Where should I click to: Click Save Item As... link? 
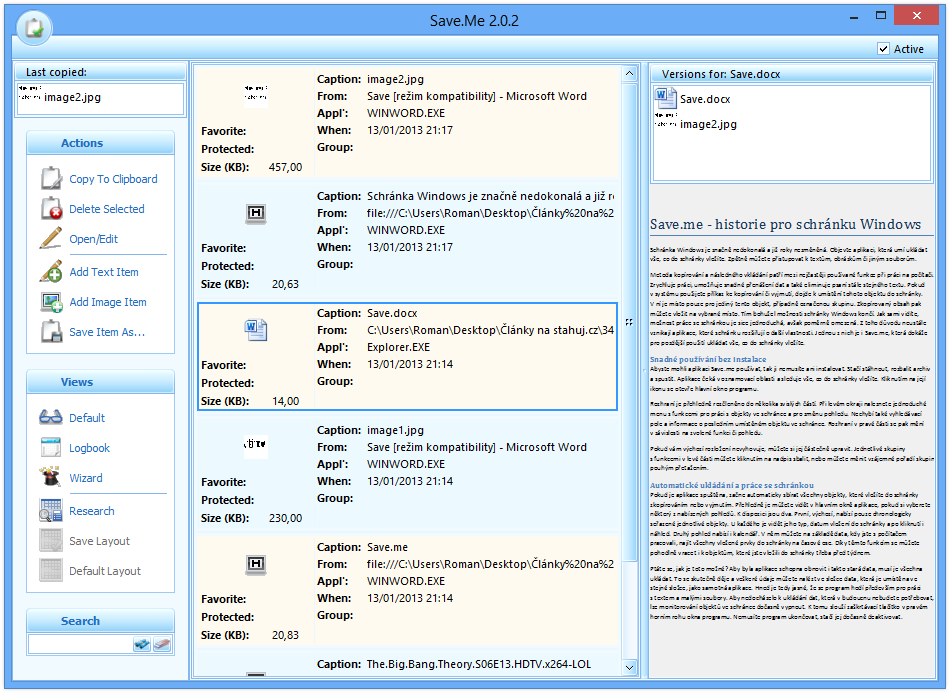107,332
